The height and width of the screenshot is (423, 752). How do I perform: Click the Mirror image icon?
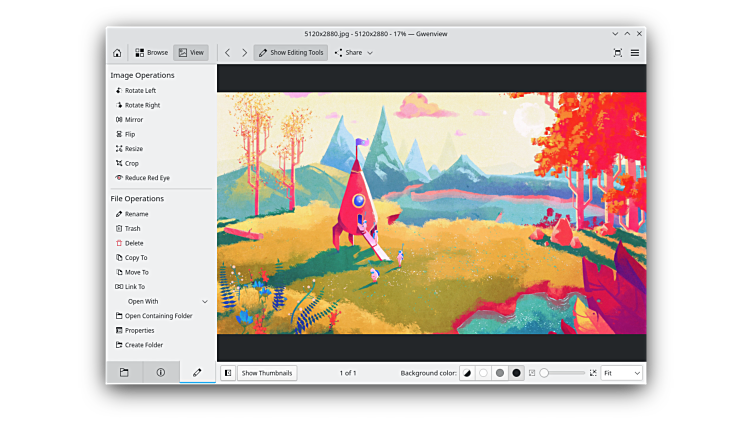(x=119, y=120)
